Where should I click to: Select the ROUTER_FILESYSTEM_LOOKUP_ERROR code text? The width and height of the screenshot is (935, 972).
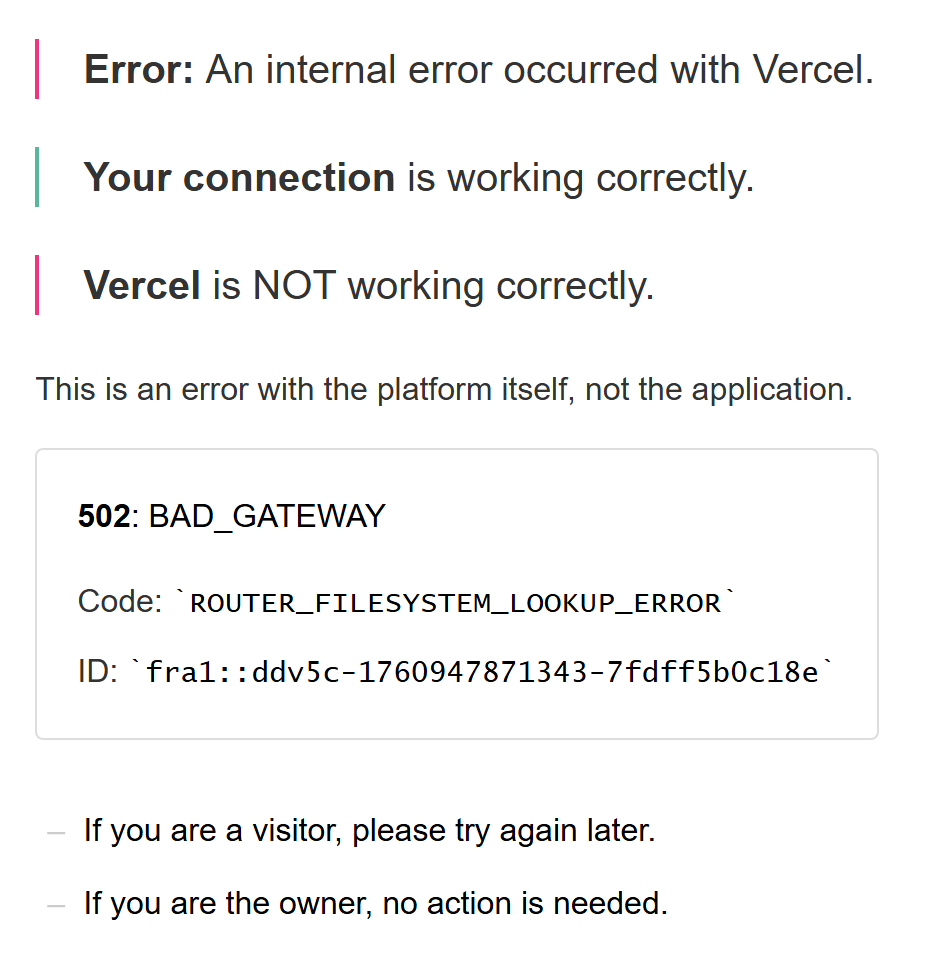pos(455,603)
